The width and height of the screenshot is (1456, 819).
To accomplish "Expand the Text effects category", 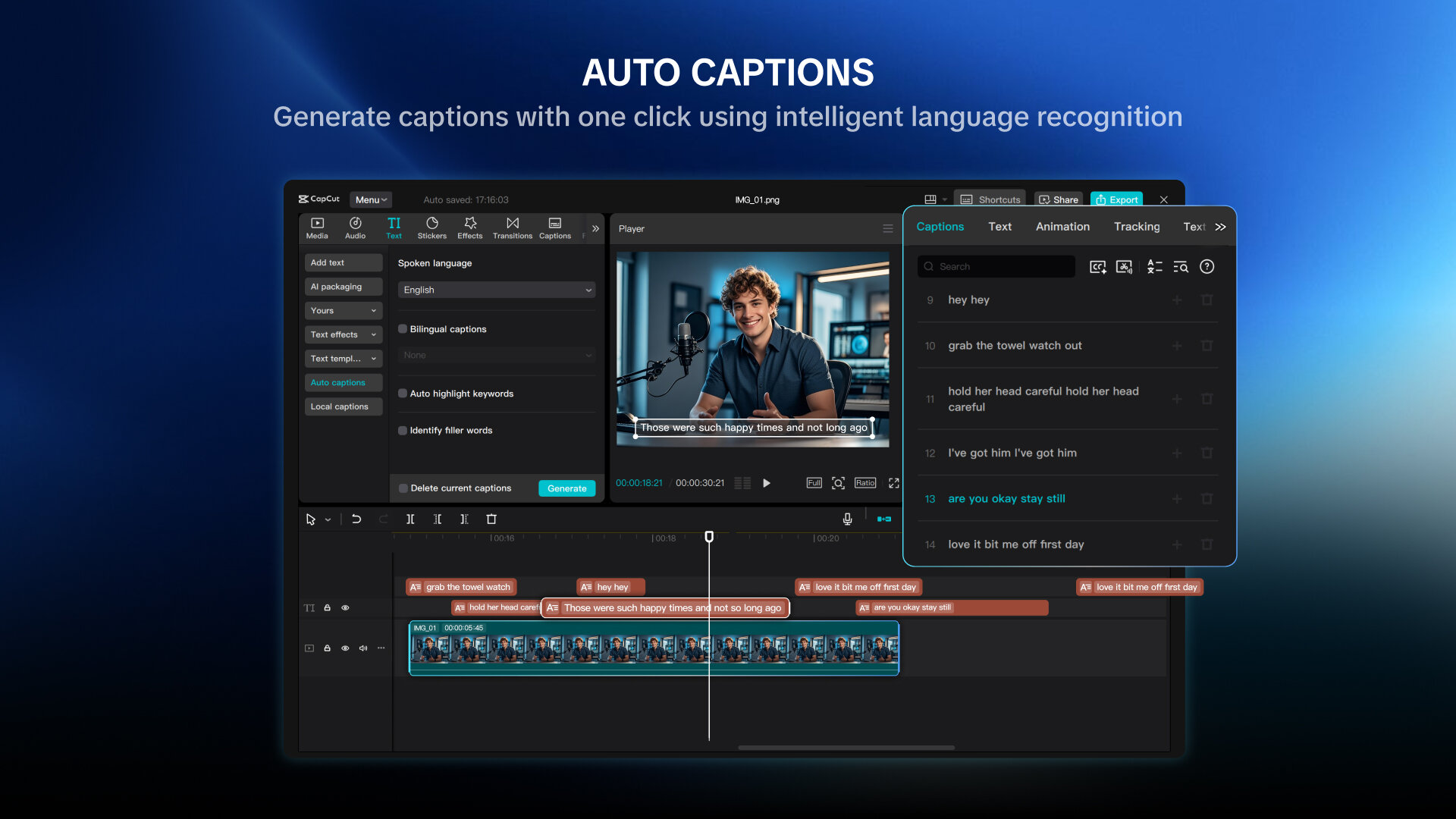I will point(344,334).
